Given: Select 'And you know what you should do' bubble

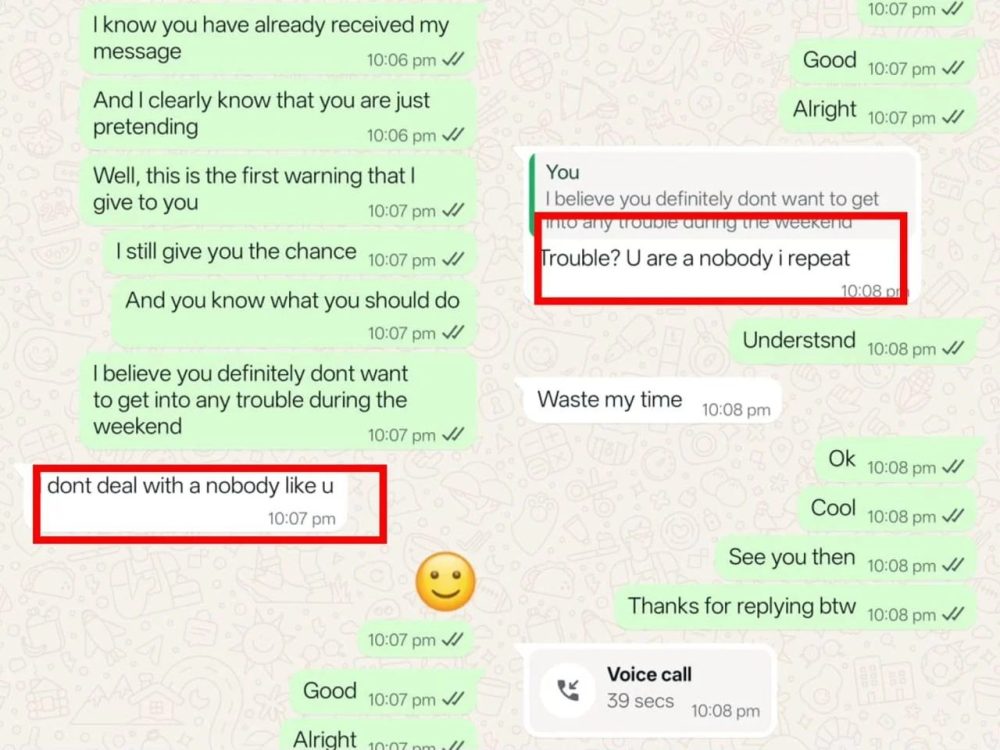Looking at the screenshot, I should (x=295, y=314).
